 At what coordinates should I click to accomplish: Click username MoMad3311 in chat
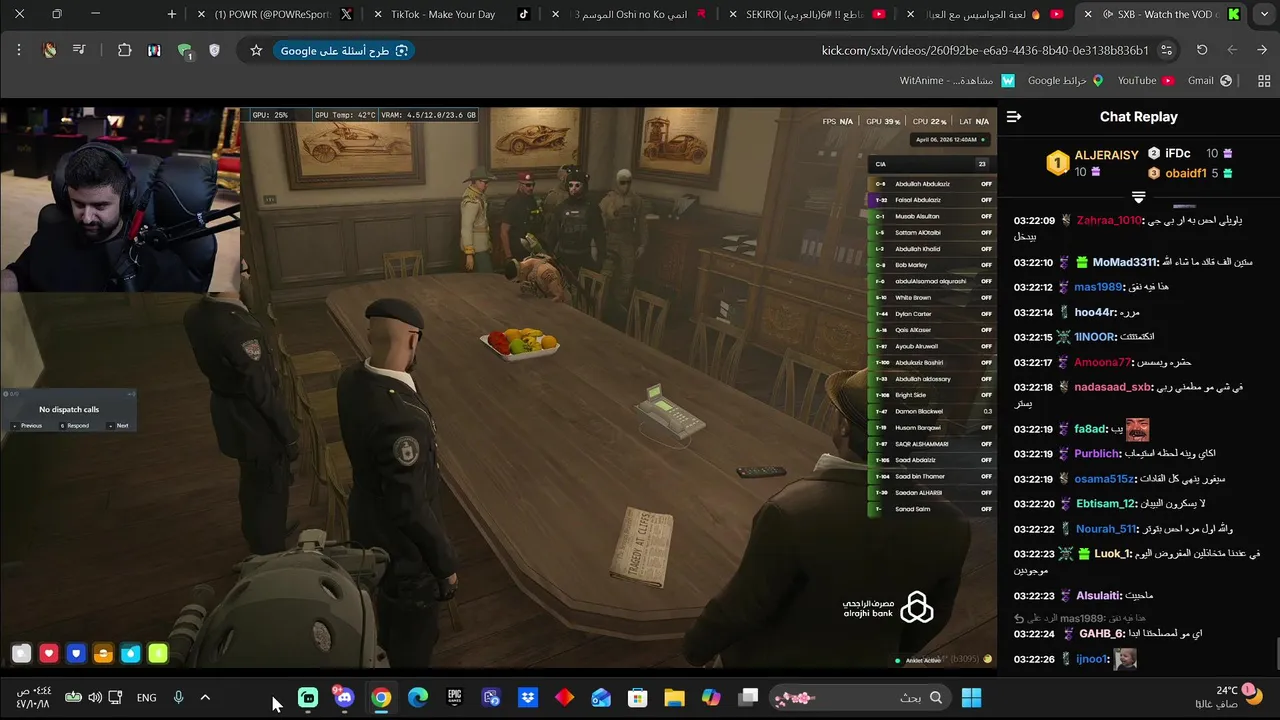tap(1125, 263)
